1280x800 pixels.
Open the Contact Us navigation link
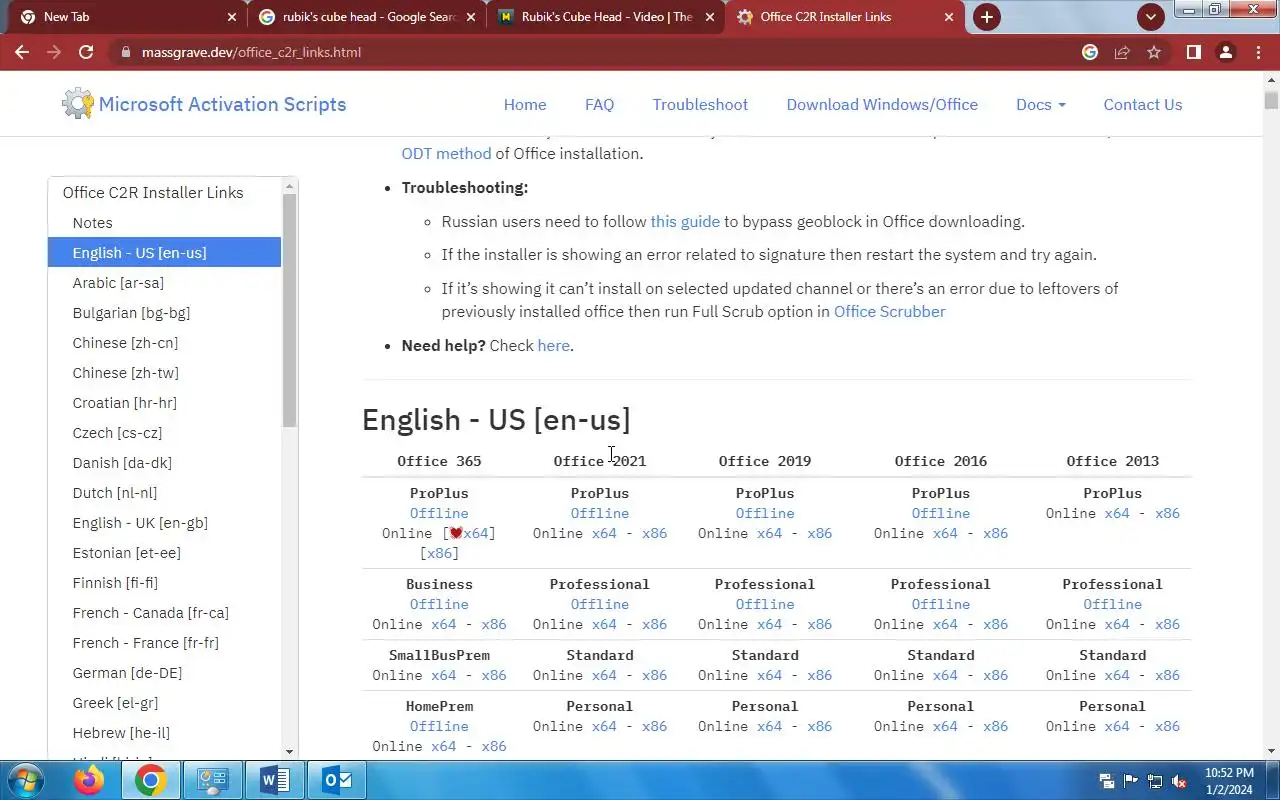point(1142,104)
